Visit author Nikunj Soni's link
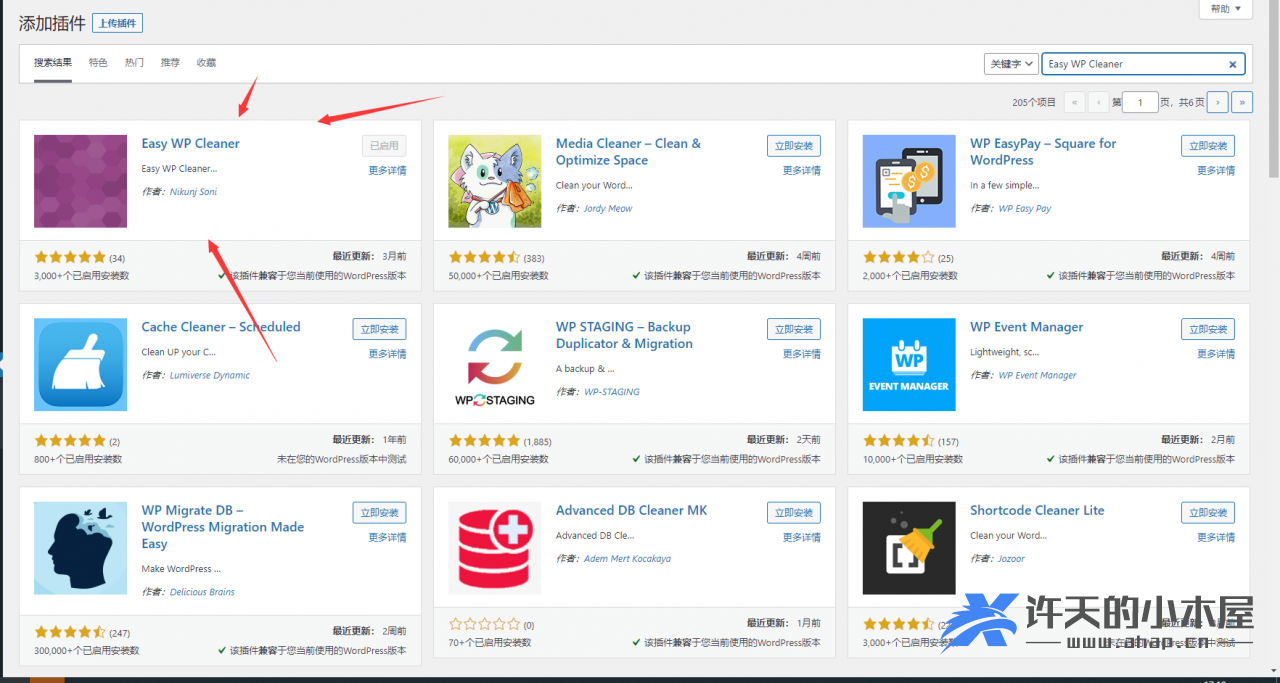The width and height of the screenshot is (1280, 683). click(193, 192)
